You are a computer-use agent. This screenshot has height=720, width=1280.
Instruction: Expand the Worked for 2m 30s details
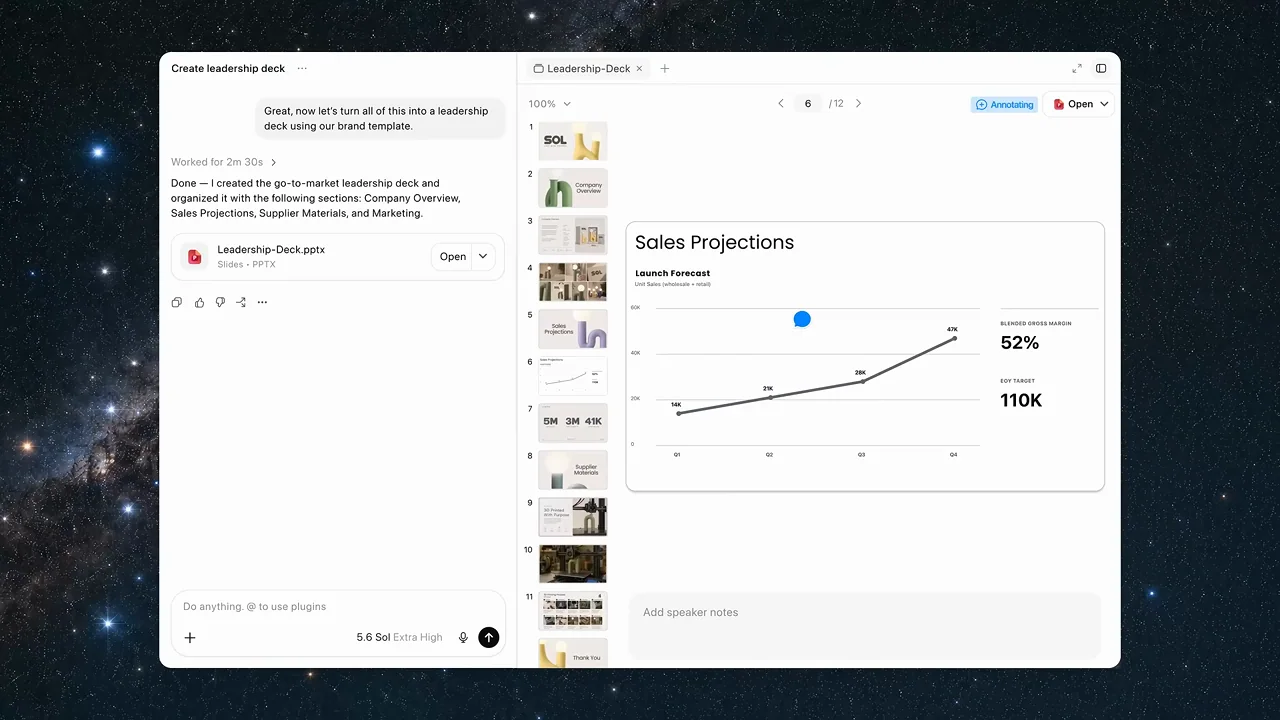coord(224,162)
